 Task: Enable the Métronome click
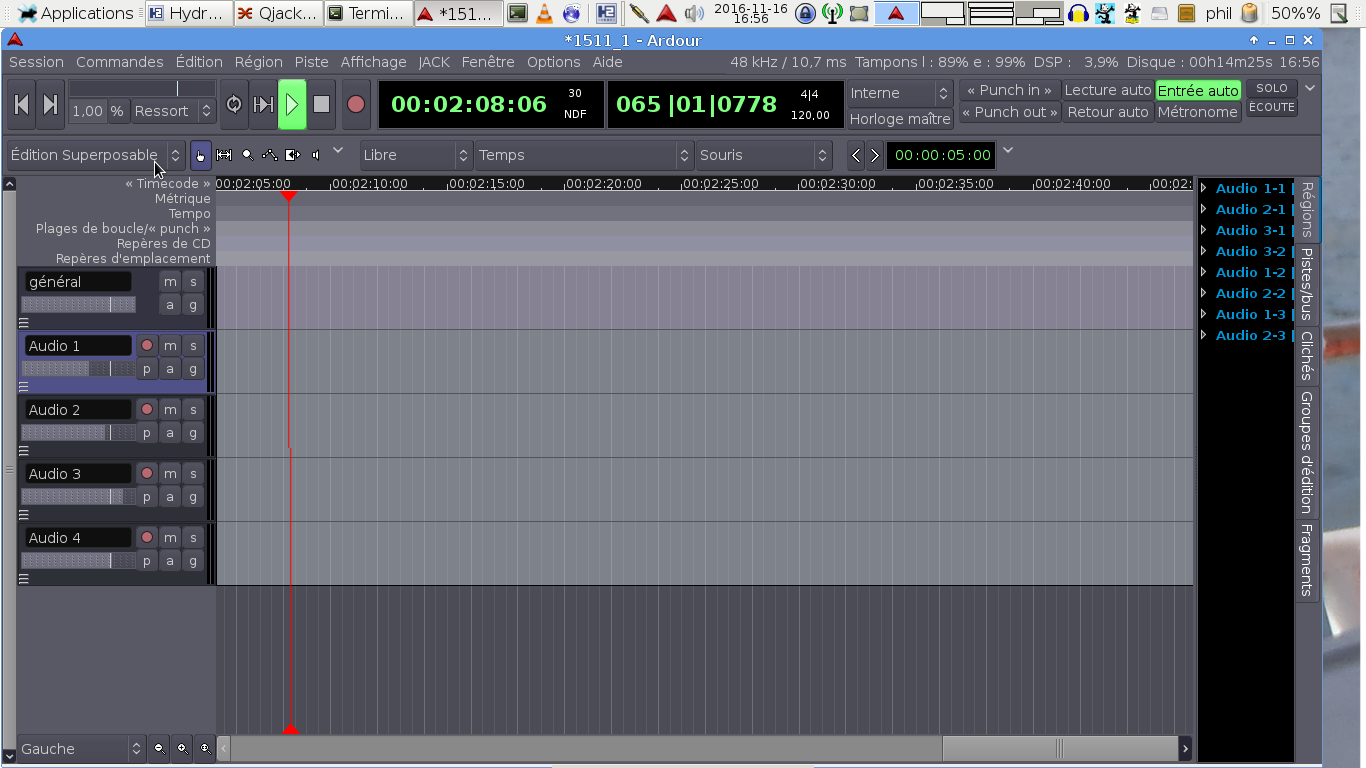click(1198, 112)
